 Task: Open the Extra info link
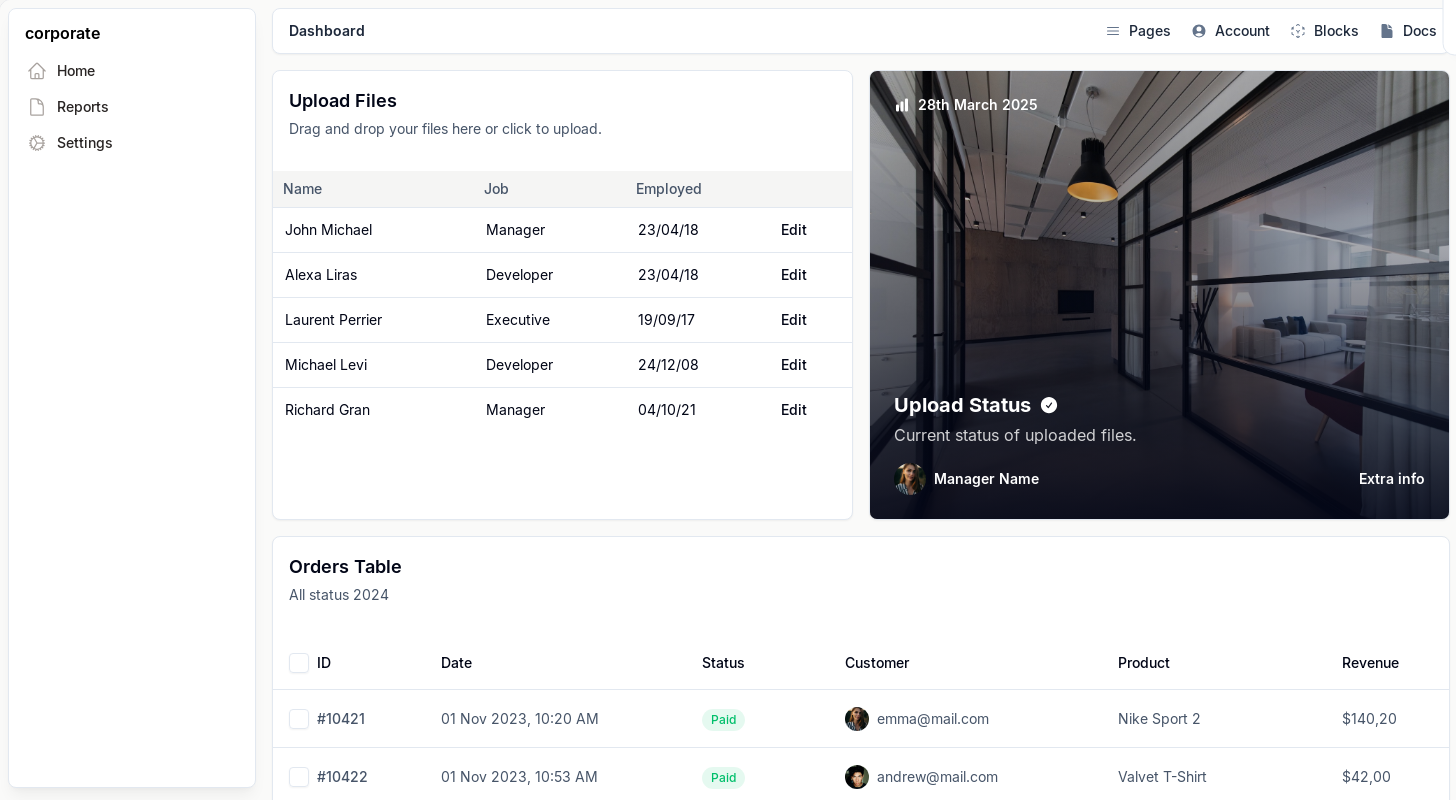pos(1391,479)
